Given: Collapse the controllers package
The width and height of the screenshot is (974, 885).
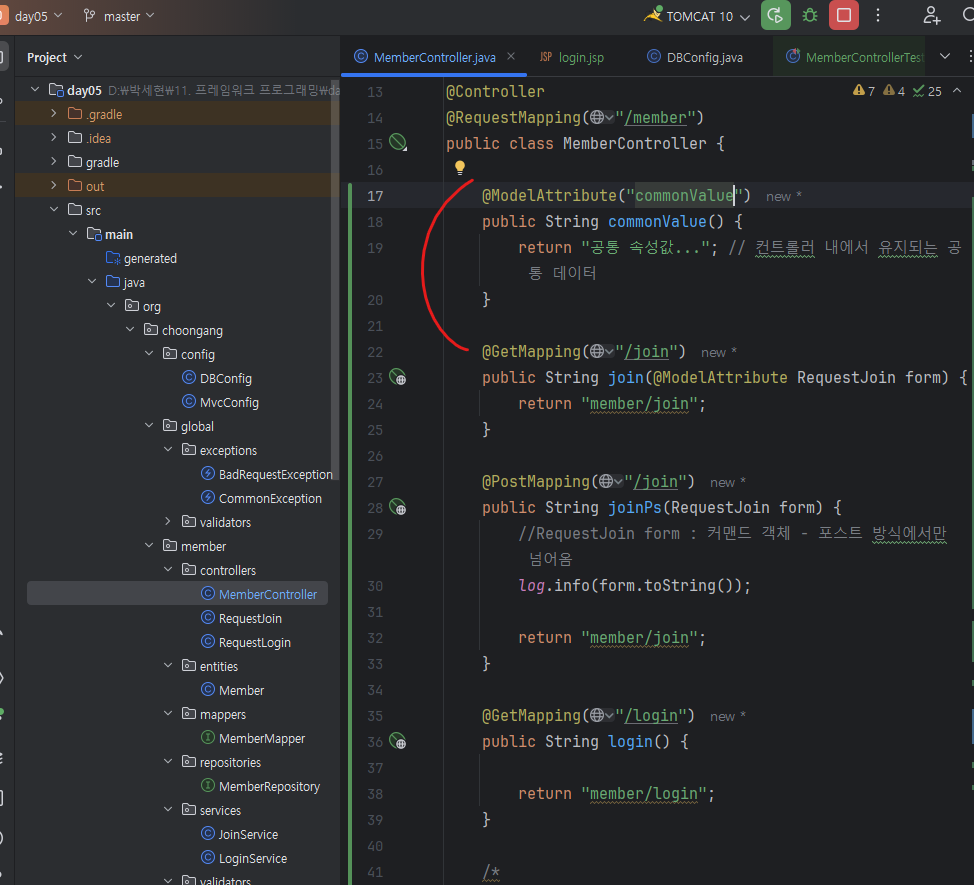Looking at the screenshot, I should (x=168, y=570).
